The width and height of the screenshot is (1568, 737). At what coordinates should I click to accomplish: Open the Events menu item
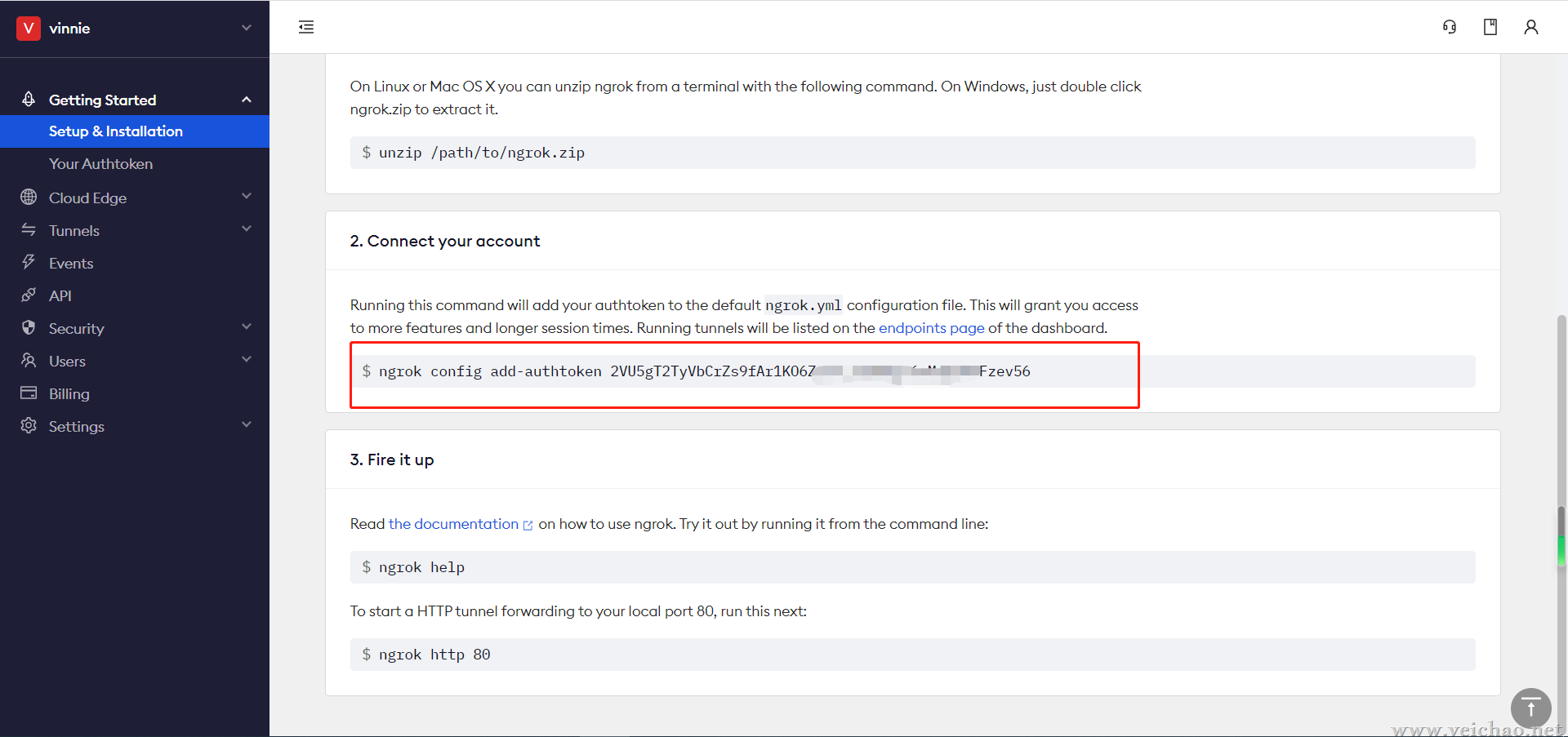pyautogui.click(x=71, y=264)
